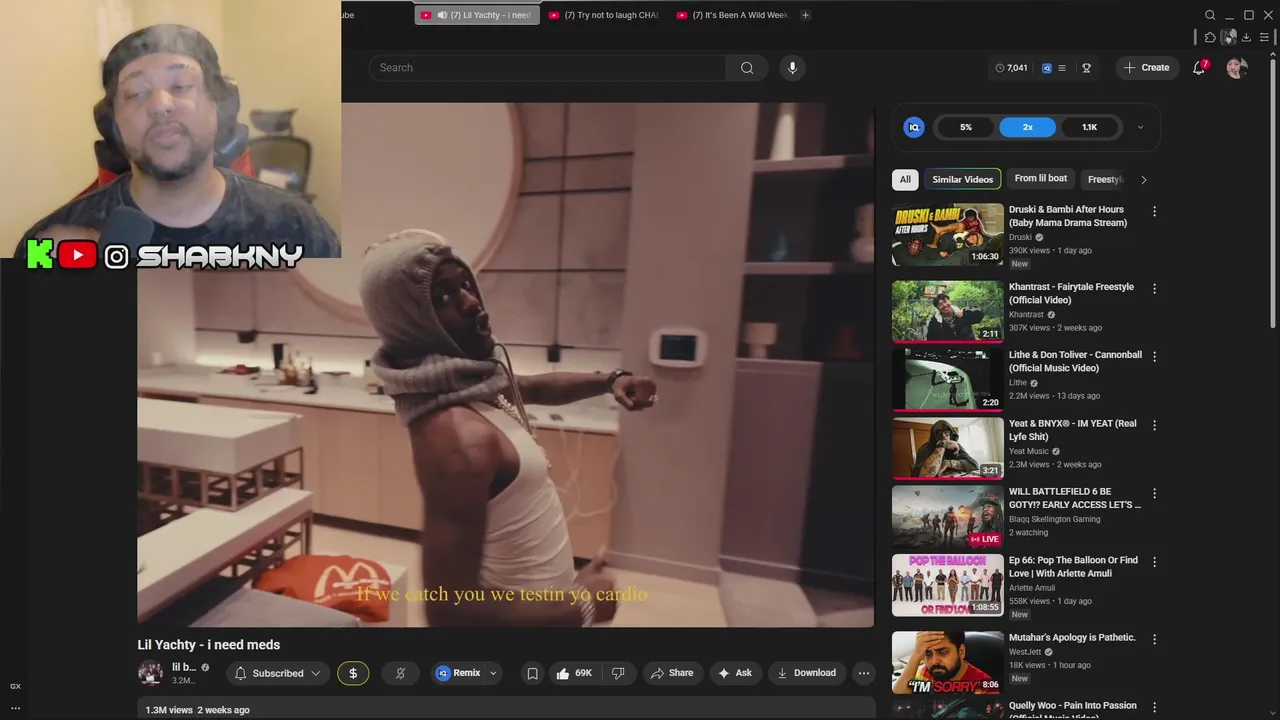Open Druski & Bambi After Hours thumbnail
The image size is (1280, 720).
948,235
